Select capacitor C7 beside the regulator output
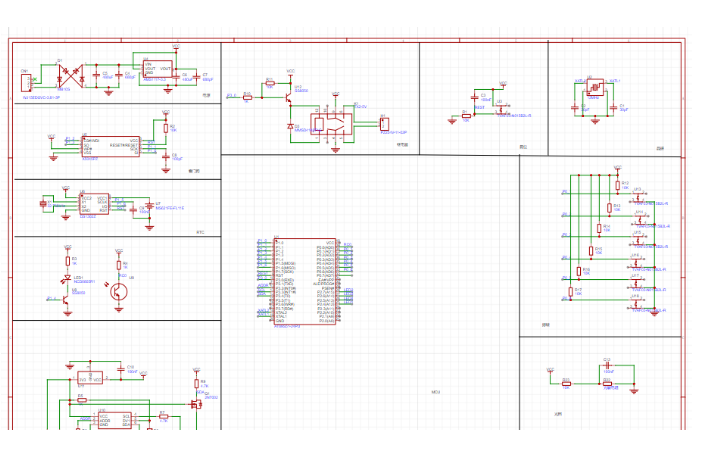Viewport: 720px width, 450px height. [x=197, y=77]
